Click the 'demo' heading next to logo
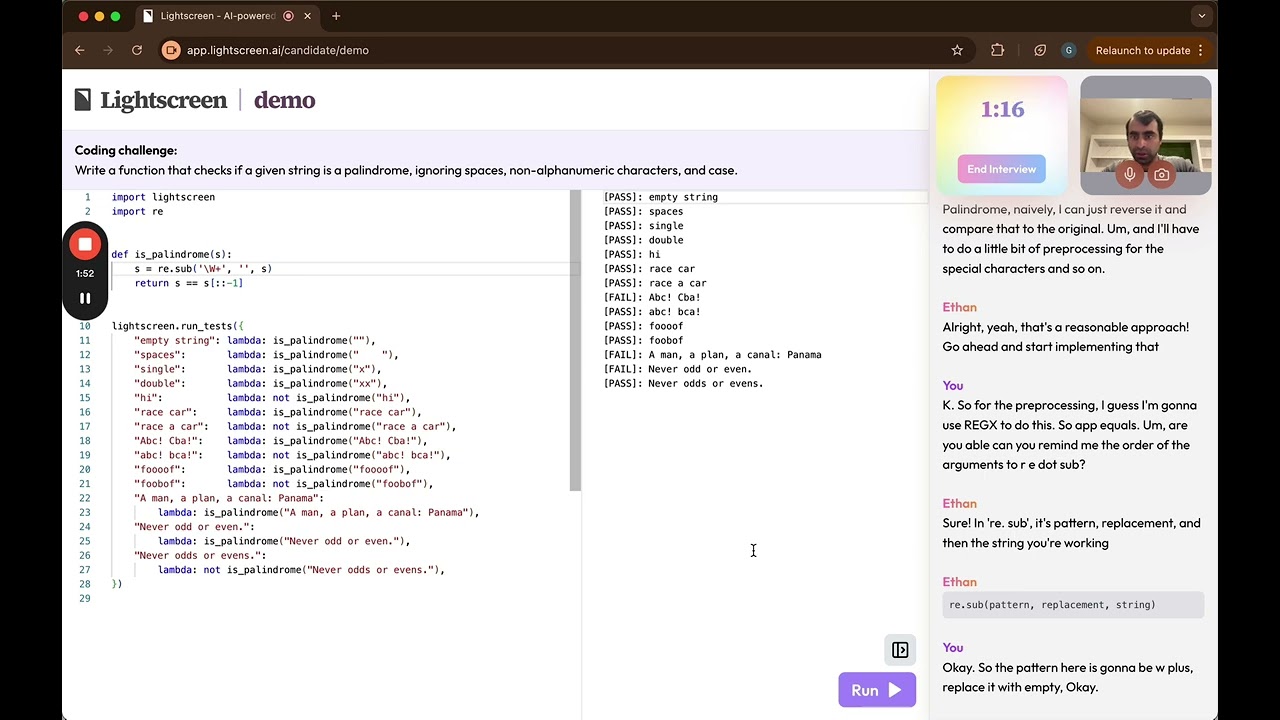This screenshot has height=720, width=1280. 284,100
